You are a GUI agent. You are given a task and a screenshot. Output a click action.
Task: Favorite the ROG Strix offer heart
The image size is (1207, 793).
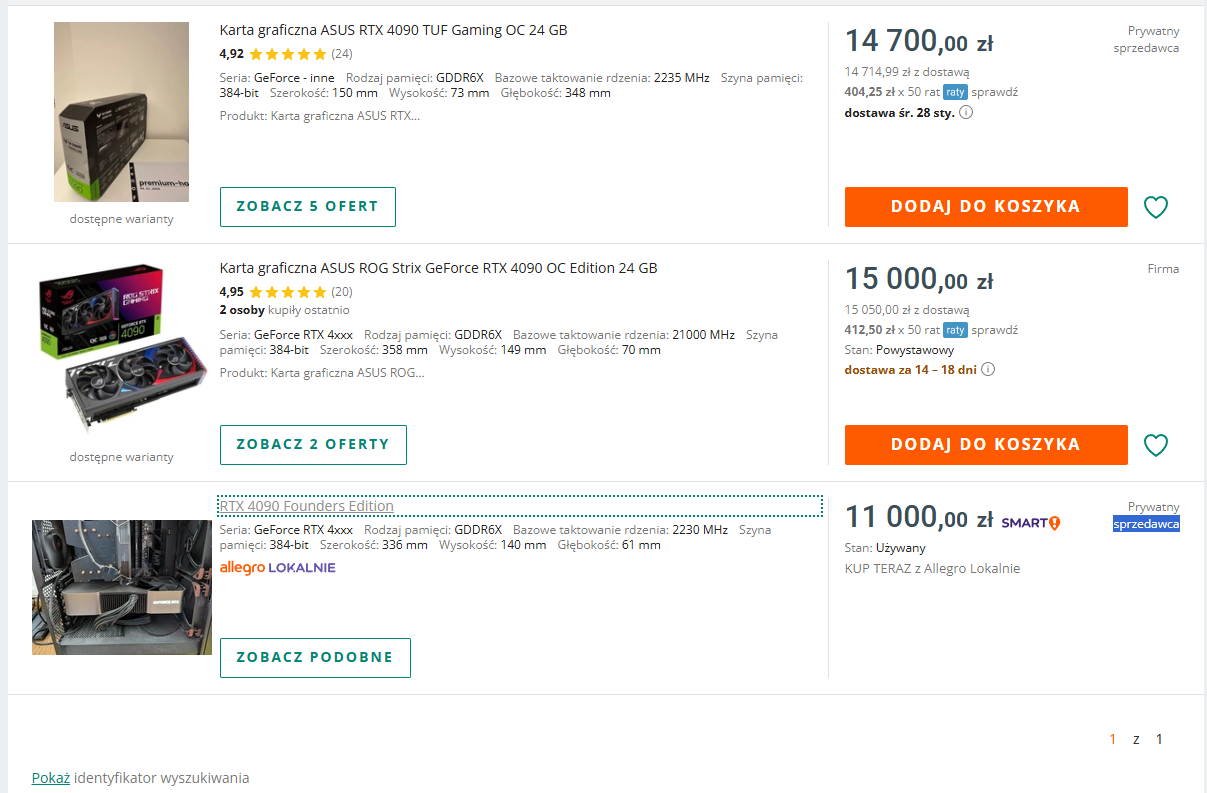(1155, 445)
